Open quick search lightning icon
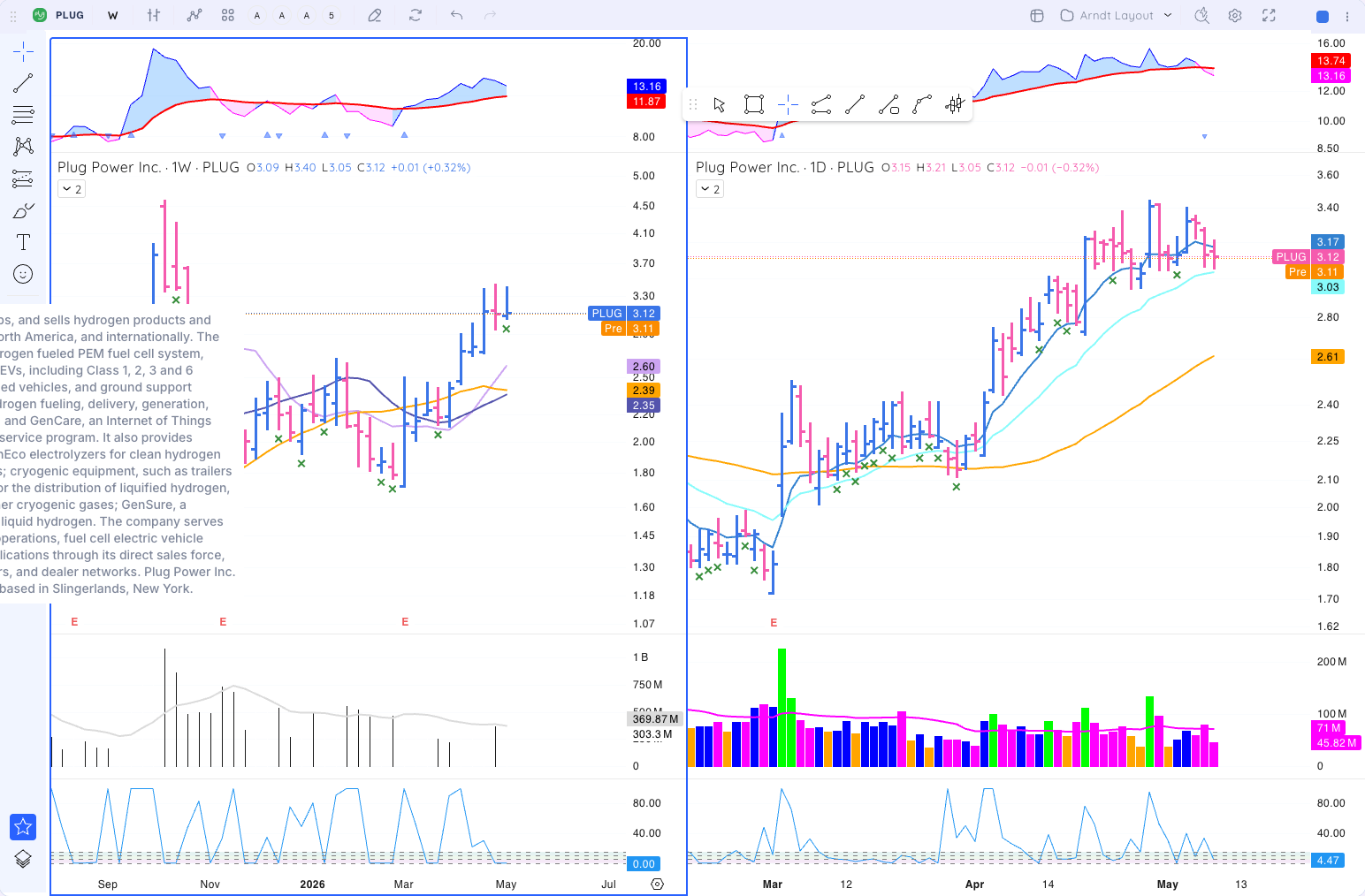The width and height of the screenshot is (1365, 896). (1201, 15)
